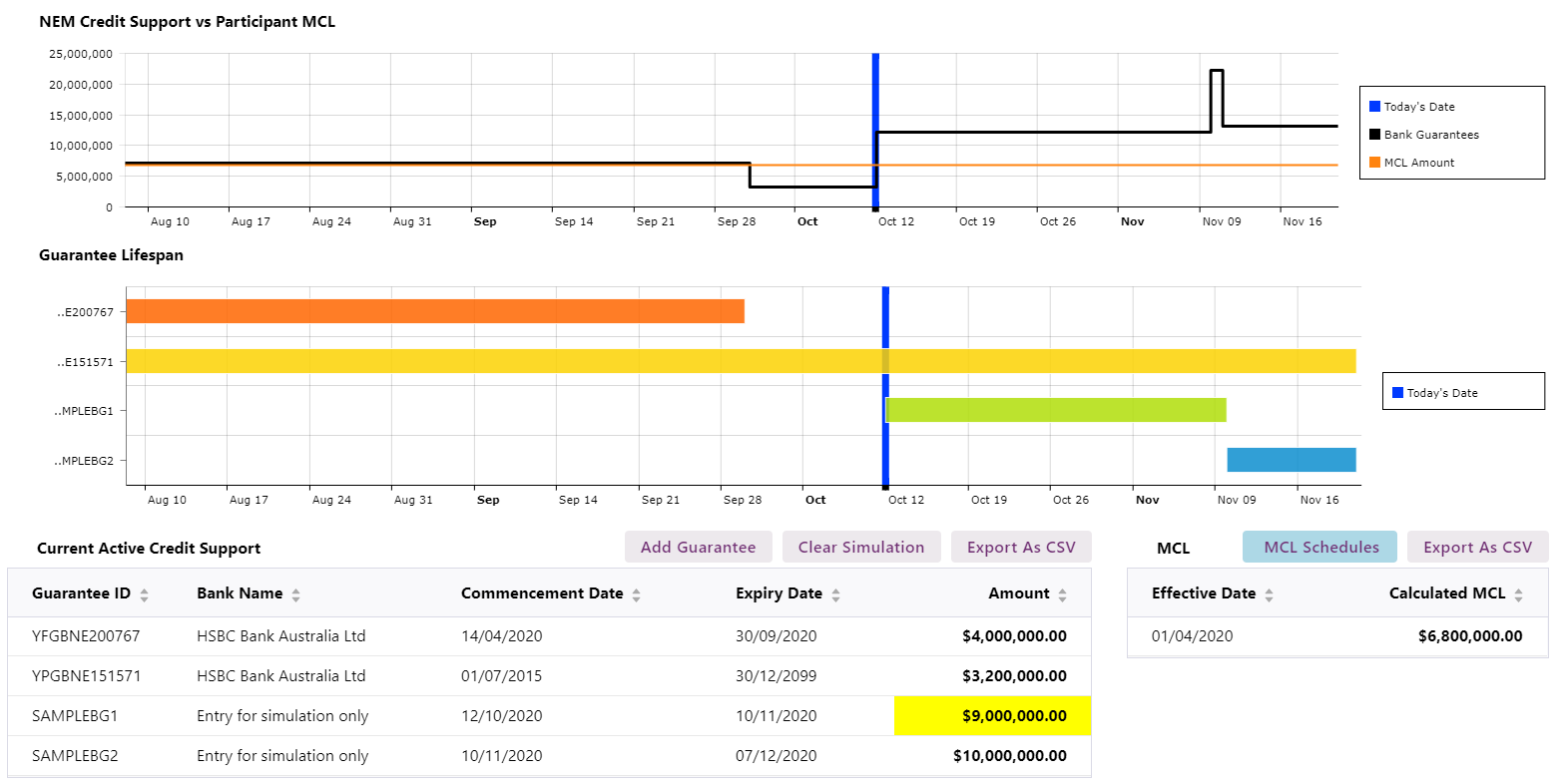The width and height of the screenshot is (1567, 784).
Task: Sort guarantees by Expiry Date
Action: [835, 594]
